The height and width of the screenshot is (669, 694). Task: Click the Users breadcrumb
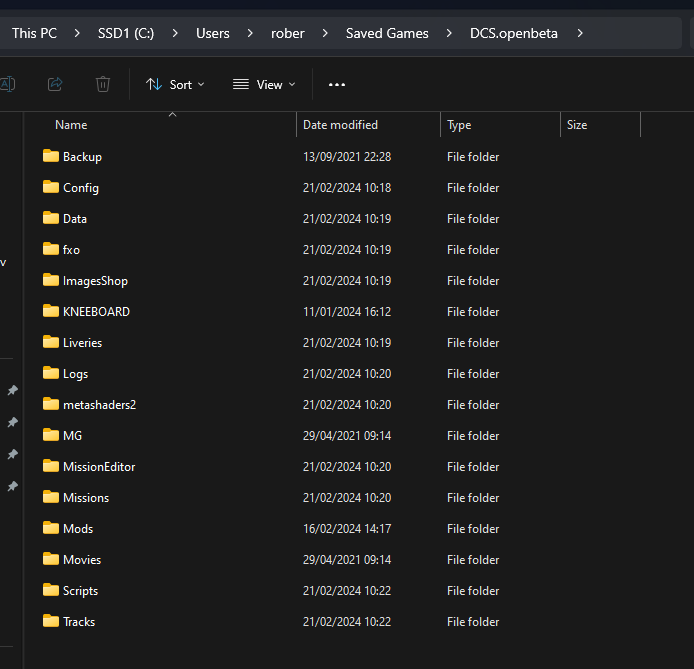[213, 33]
